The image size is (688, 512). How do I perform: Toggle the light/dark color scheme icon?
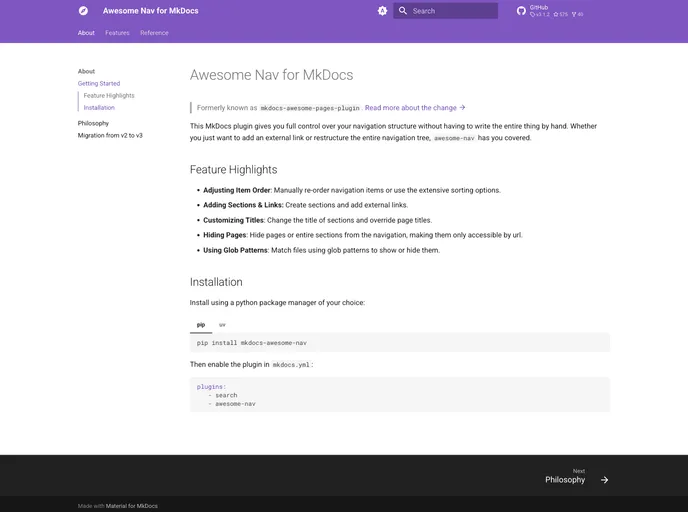[382, 11]
